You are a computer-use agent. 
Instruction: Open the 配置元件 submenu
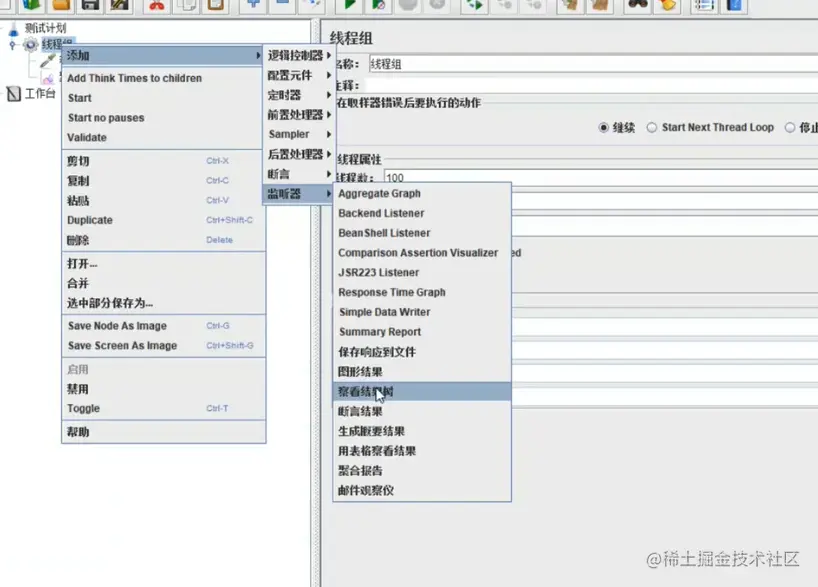(x=299, y=75)
